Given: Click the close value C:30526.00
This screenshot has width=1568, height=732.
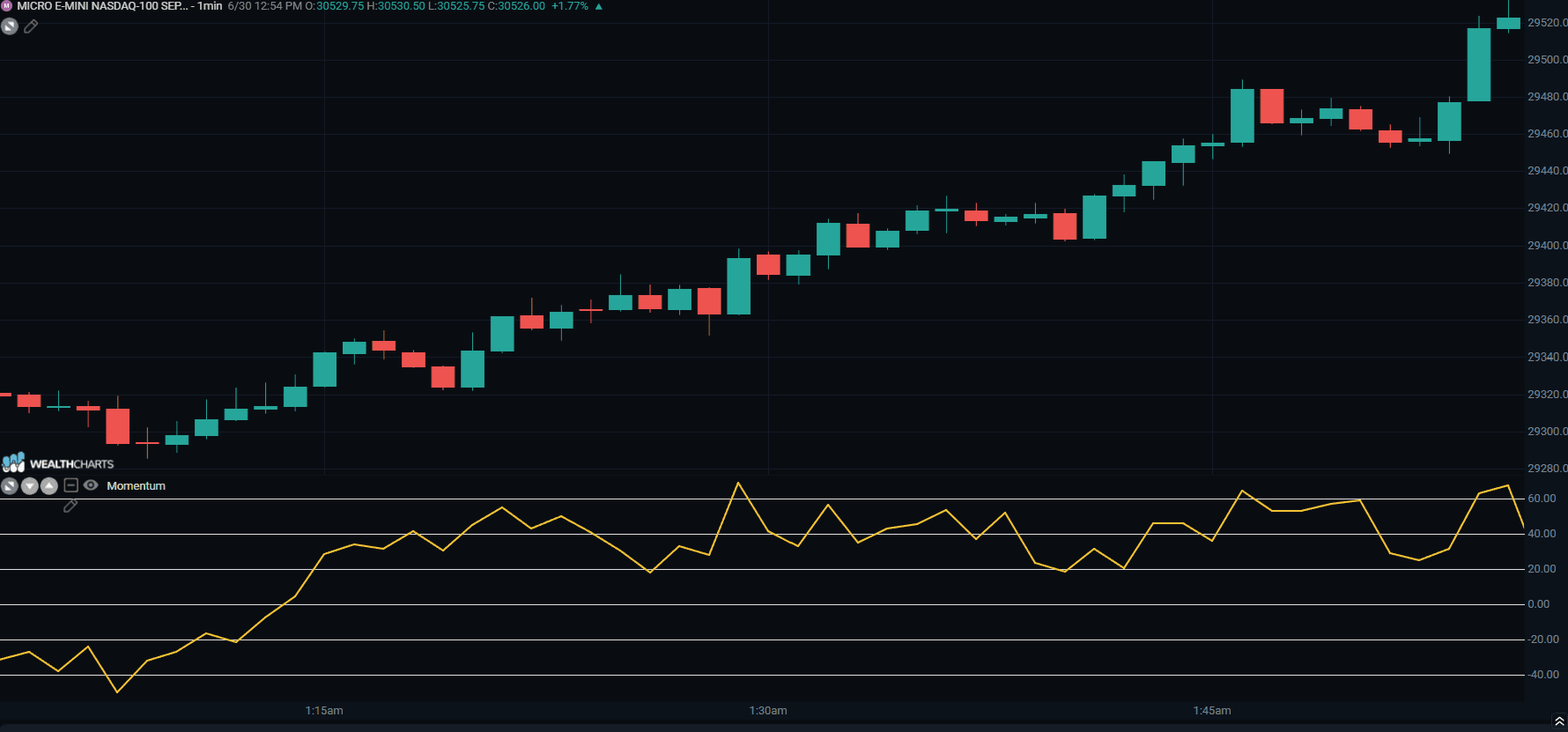Looking at the screenshot, I should pos(517,6).
